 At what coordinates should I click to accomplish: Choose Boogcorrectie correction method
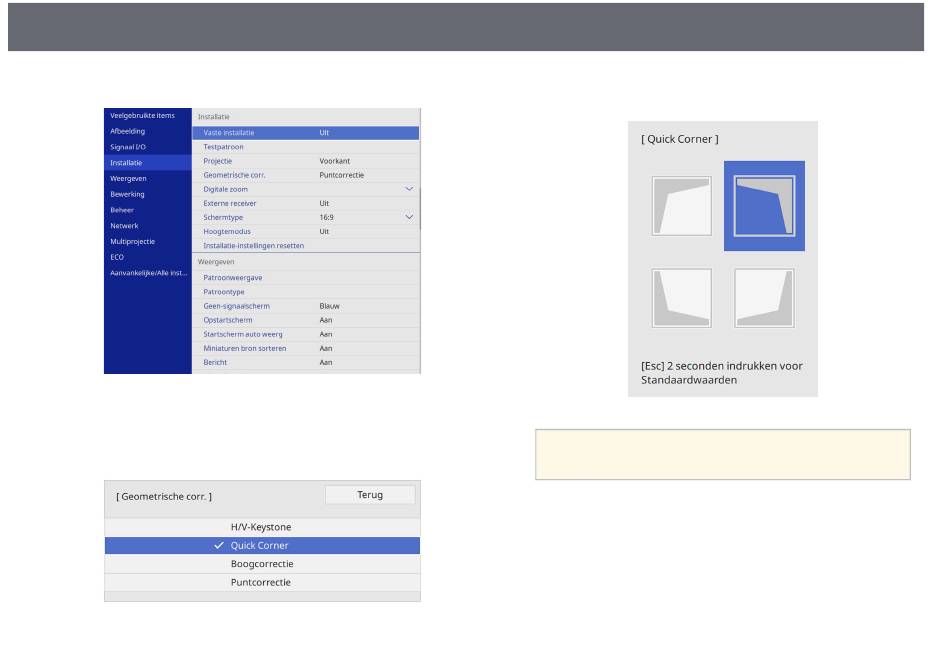point(262,564)
